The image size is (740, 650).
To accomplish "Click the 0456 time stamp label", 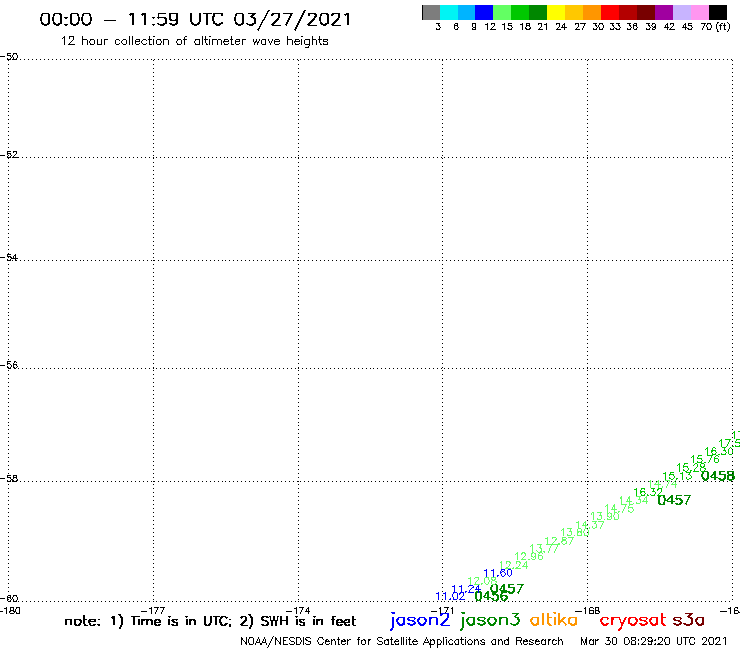I will 491,597.
